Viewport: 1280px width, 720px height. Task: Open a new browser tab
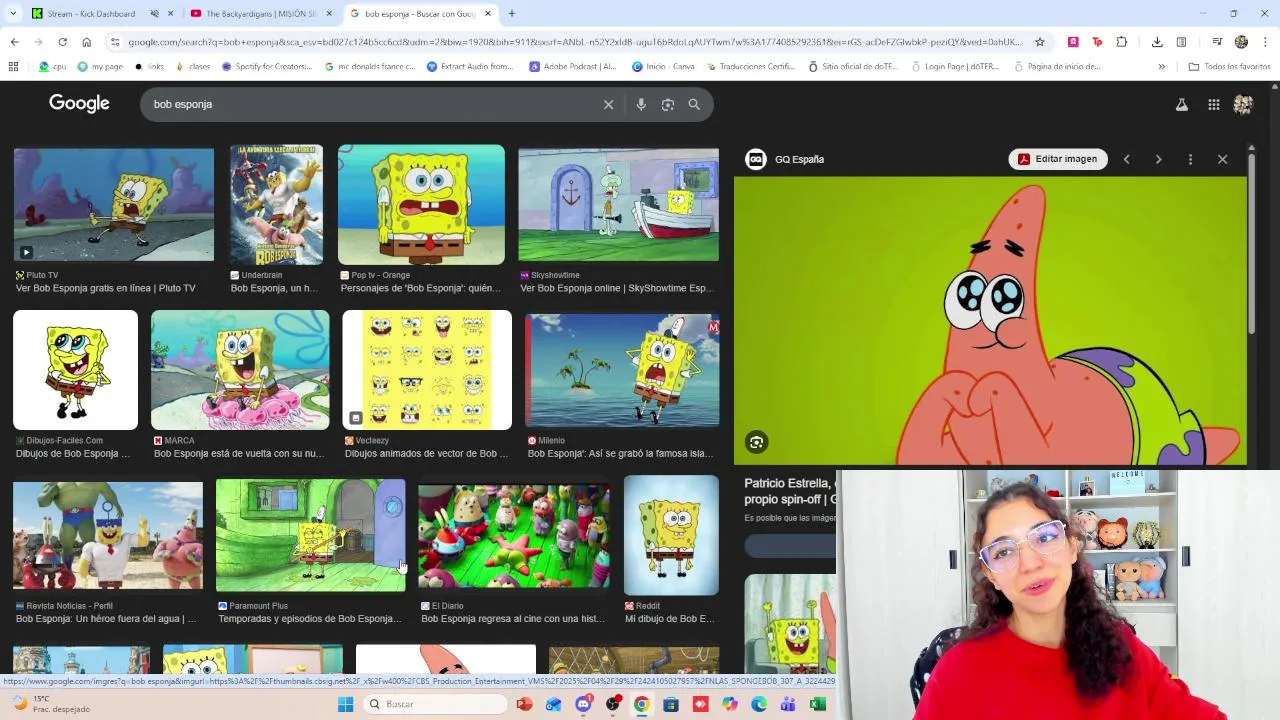tap(511, 14)
